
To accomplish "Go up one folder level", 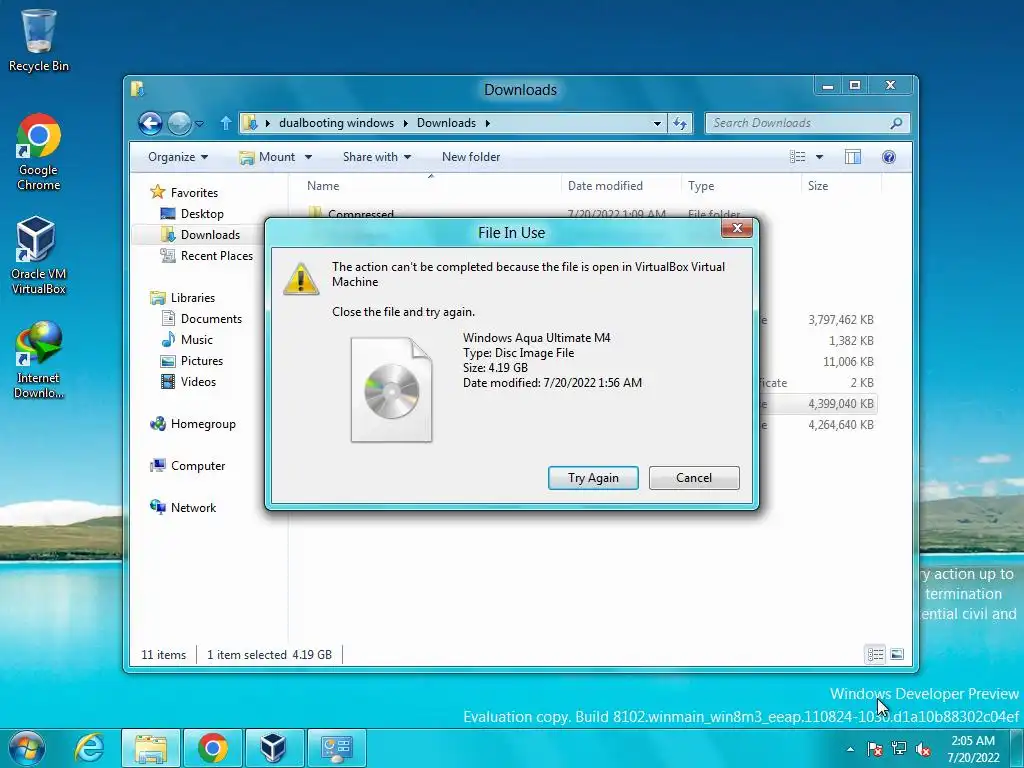I will point(226,123).
